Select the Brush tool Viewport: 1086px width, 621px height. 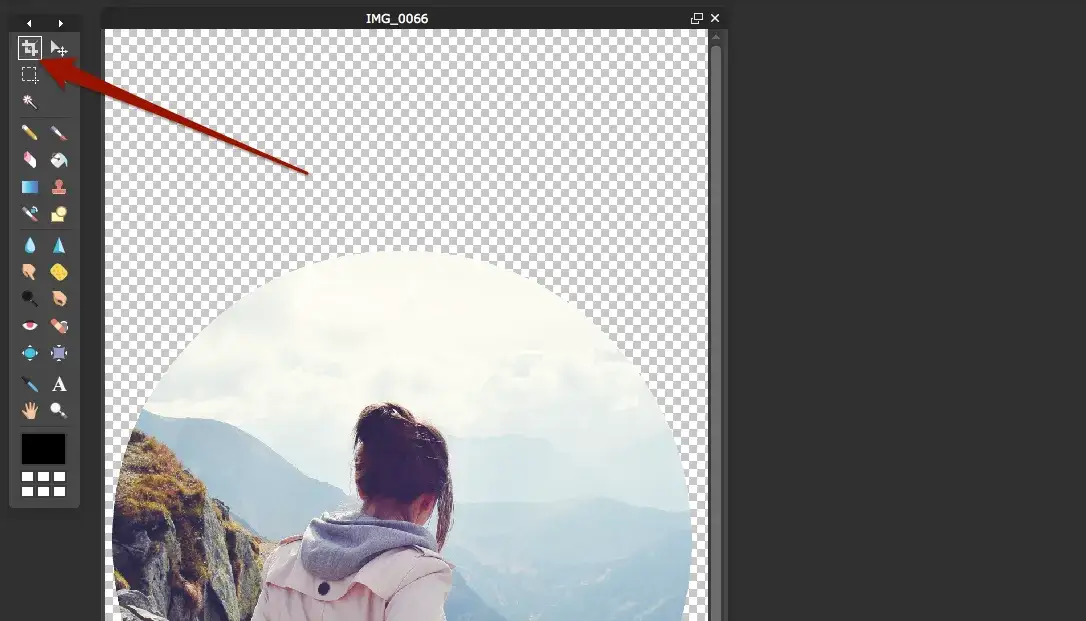(59, 133)
